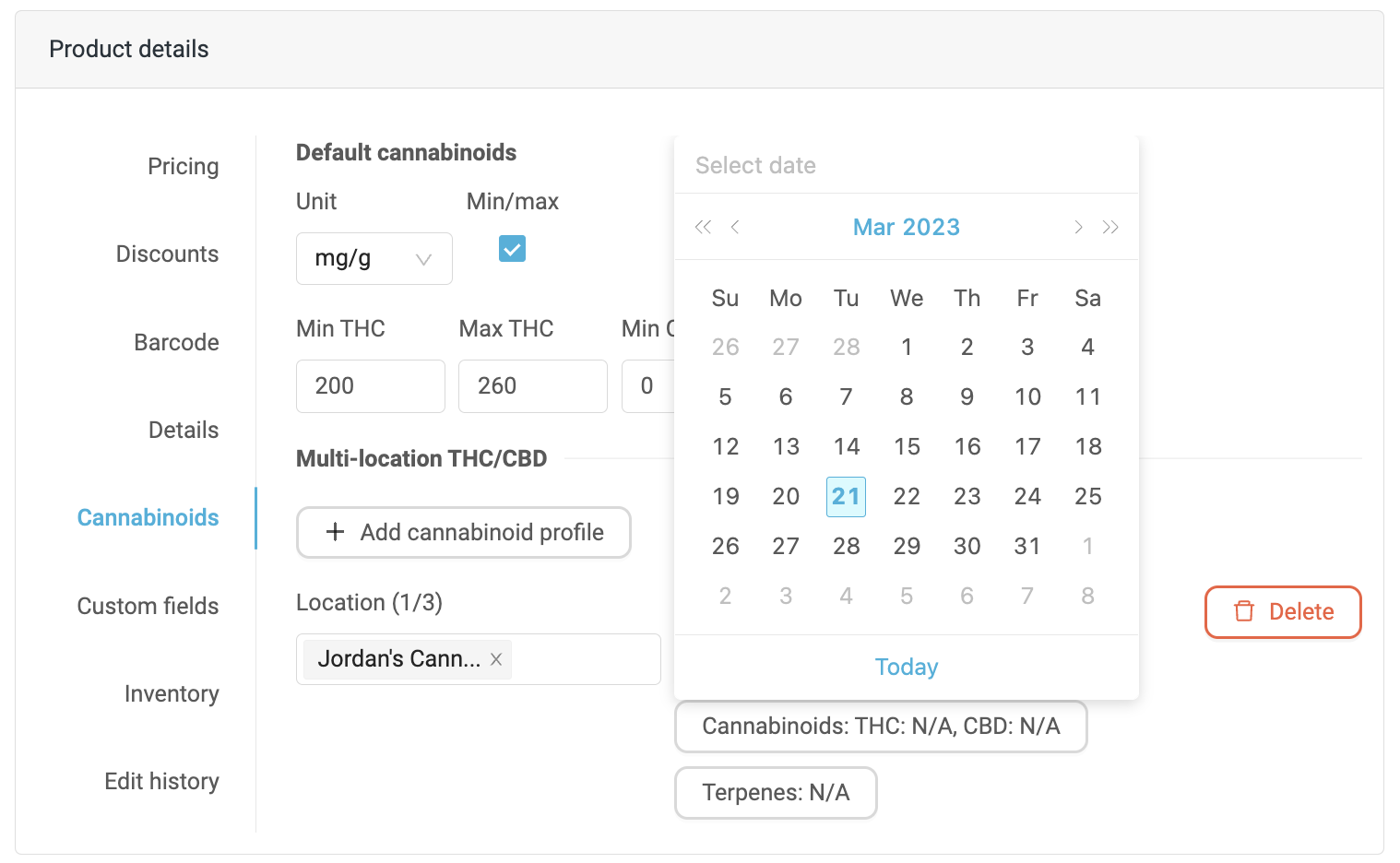This screenshot has width=1400, height=863.
Task: Select March 21 in the calendar
Action: [x=846, y=497]
